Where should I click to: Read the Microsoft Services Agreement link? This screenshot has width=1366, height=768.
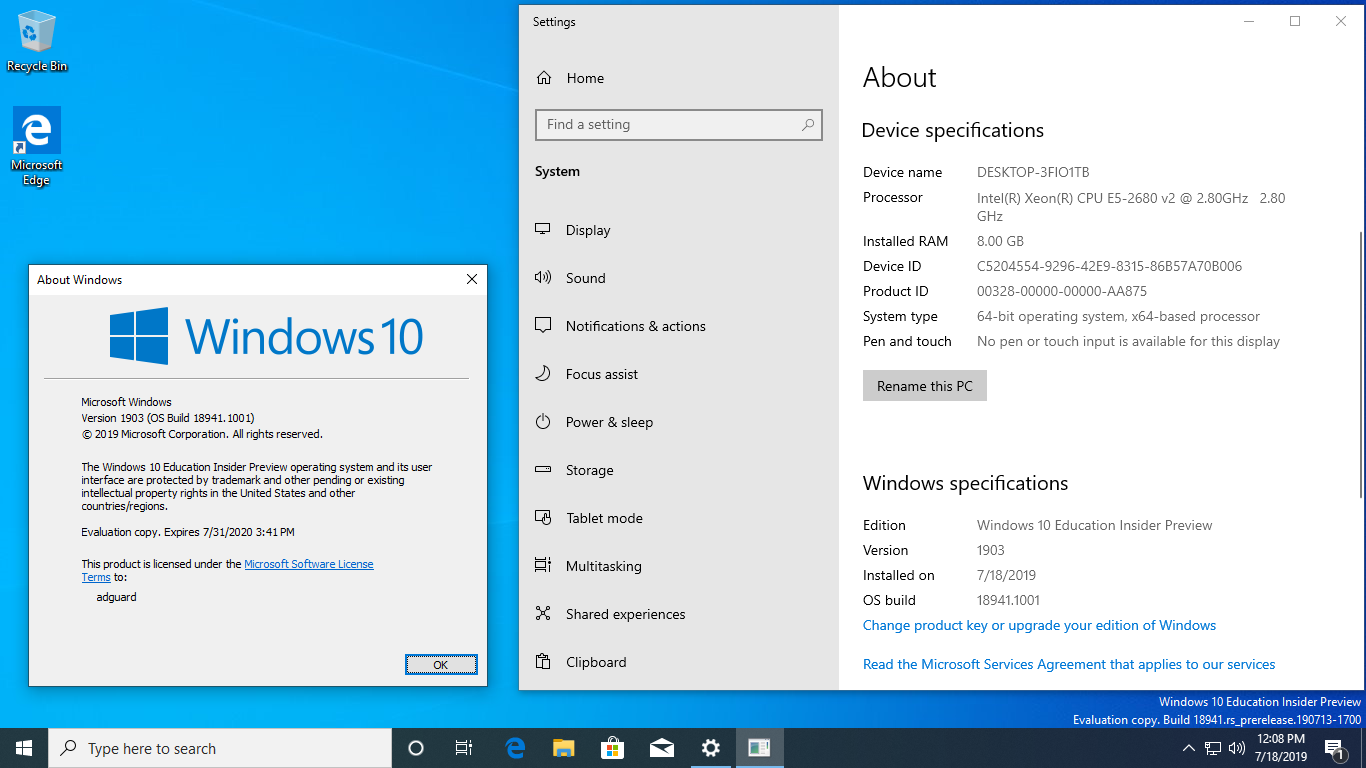click(1069, 664)
